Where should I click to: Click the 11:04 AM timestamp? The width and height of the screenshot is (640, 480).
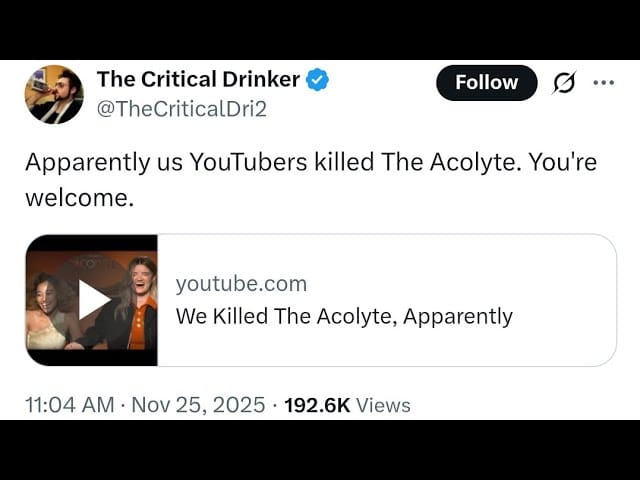click(x=68, y=405)
